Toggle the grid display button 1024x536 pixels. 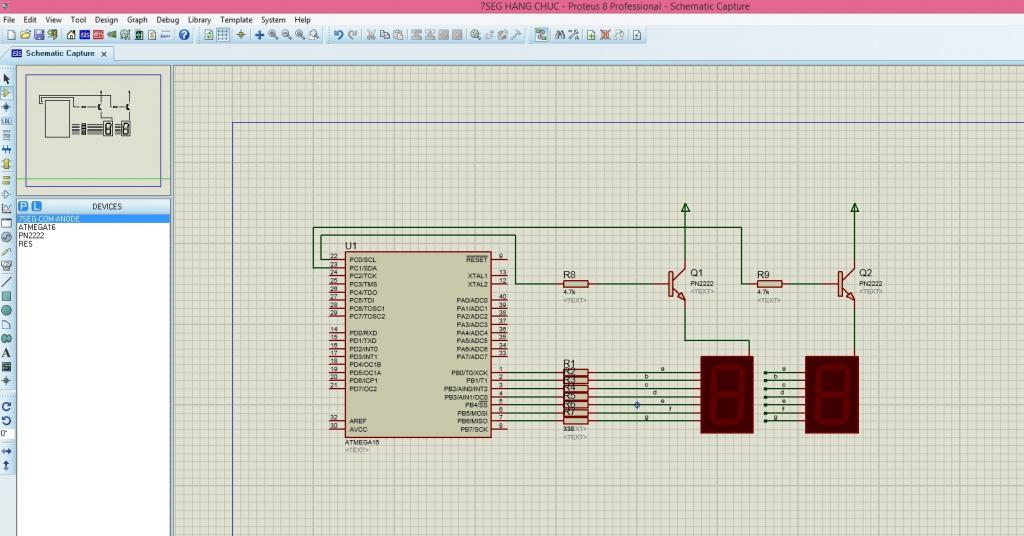[x=223, y=35]
